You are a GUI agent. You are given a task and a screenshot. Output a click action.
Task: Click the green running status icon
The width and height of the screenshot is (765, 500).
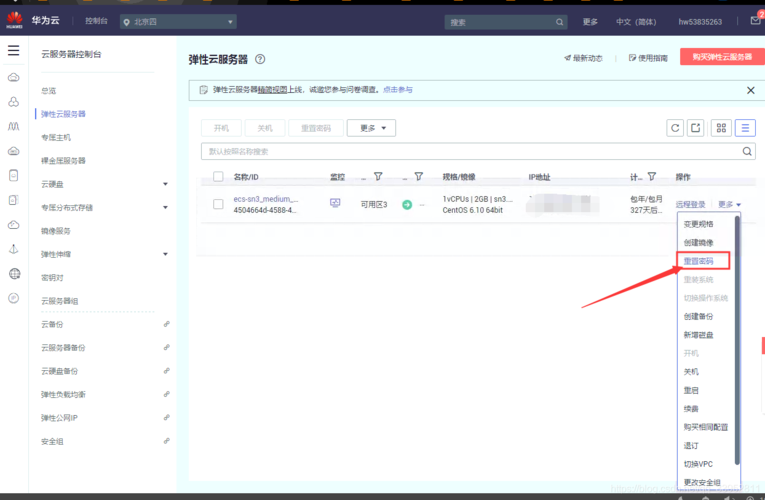point(407,204)
